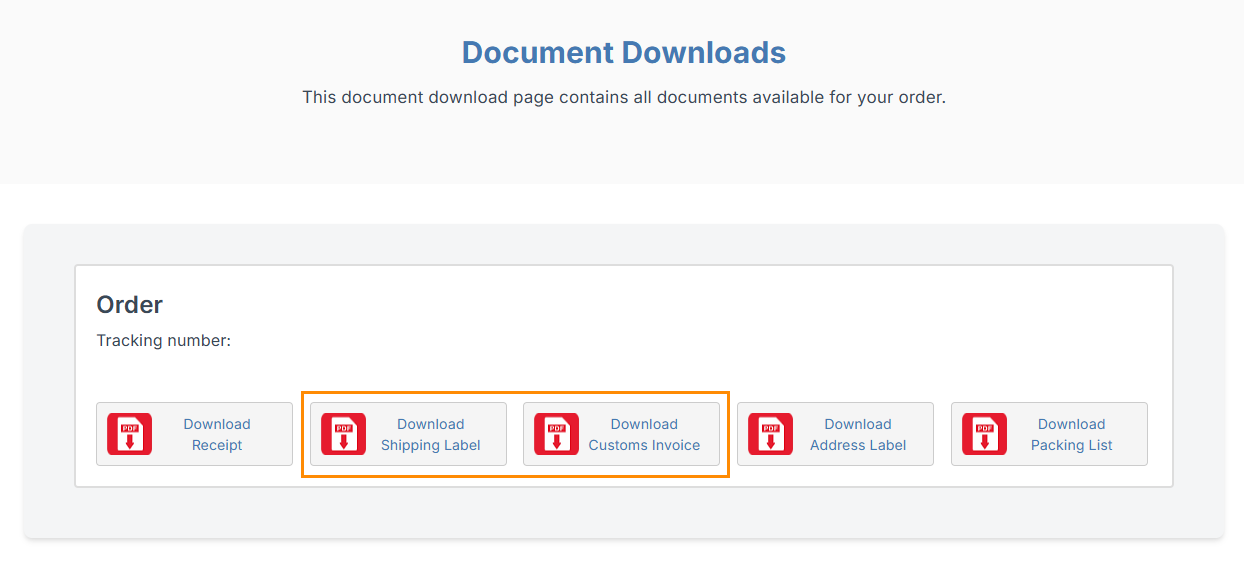
Task: Click the 'Tracking number:' label
Action: pos(163,341)
